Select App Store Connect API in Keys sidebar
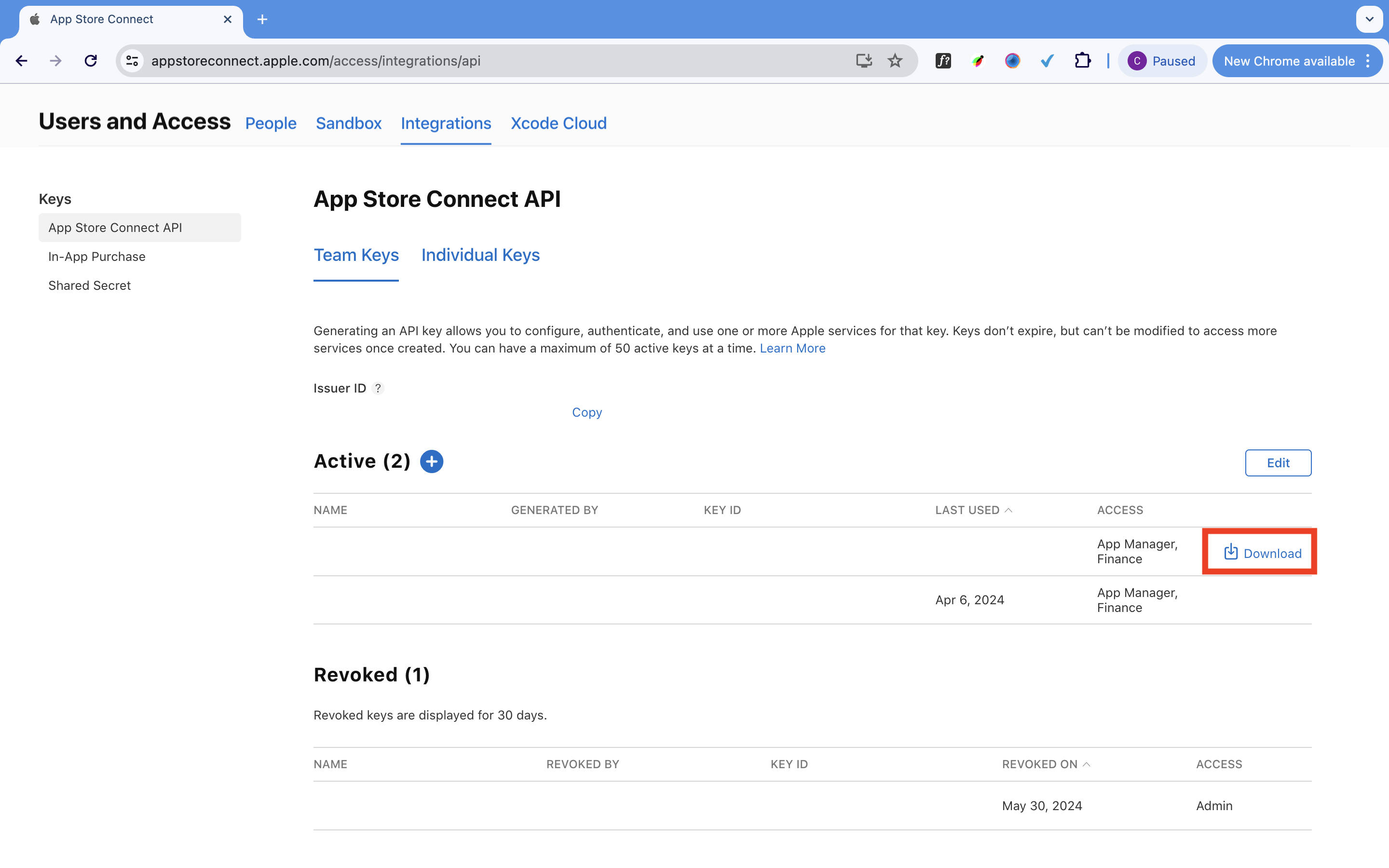1389x868 pixels. pos(139,227)
